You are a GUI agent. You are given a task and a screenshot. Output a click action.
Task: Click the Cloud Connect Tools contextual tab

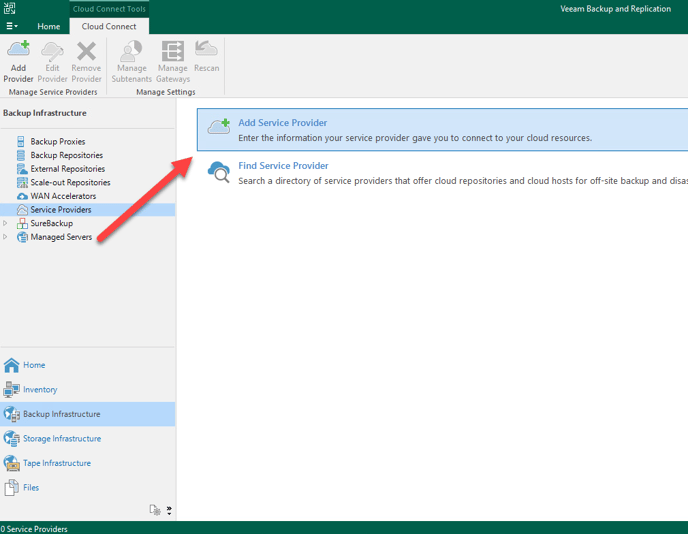[x=109, y=9]
